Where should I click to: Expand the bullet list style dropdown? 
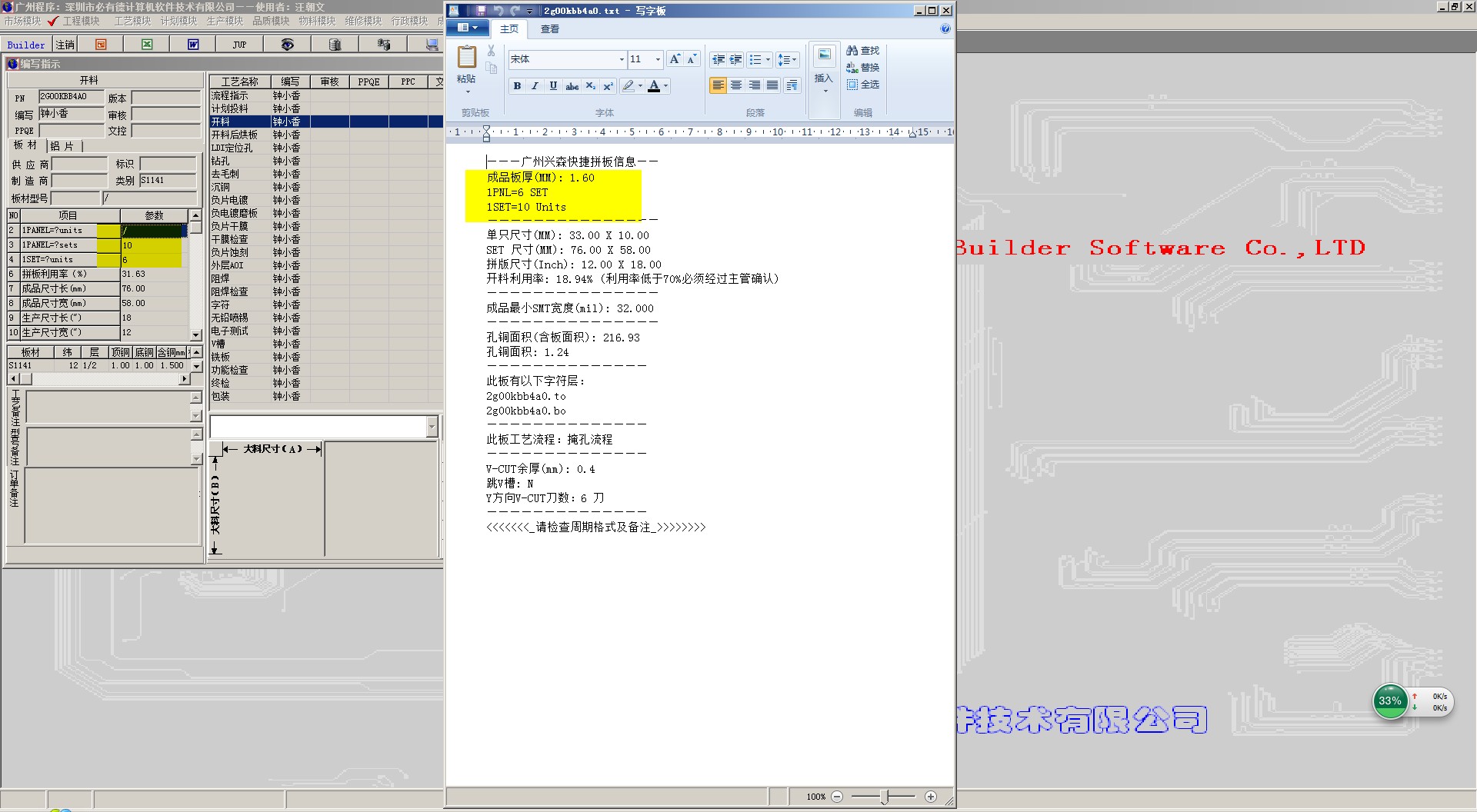pos(768,59)
